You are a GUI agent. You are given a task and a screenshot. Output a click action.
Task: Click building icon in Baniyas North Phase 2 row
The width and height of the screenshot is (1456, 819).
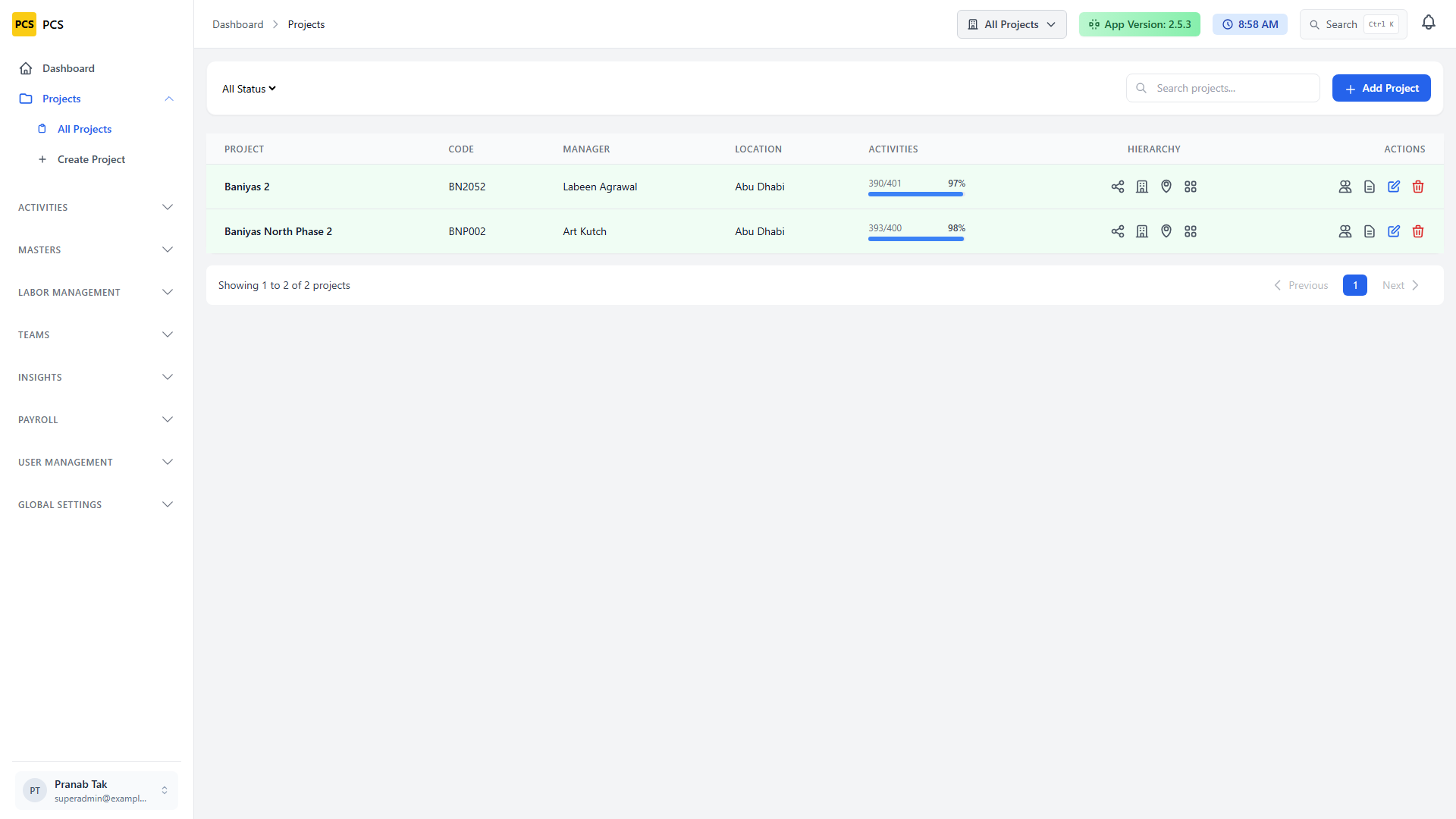point(1142,231)
